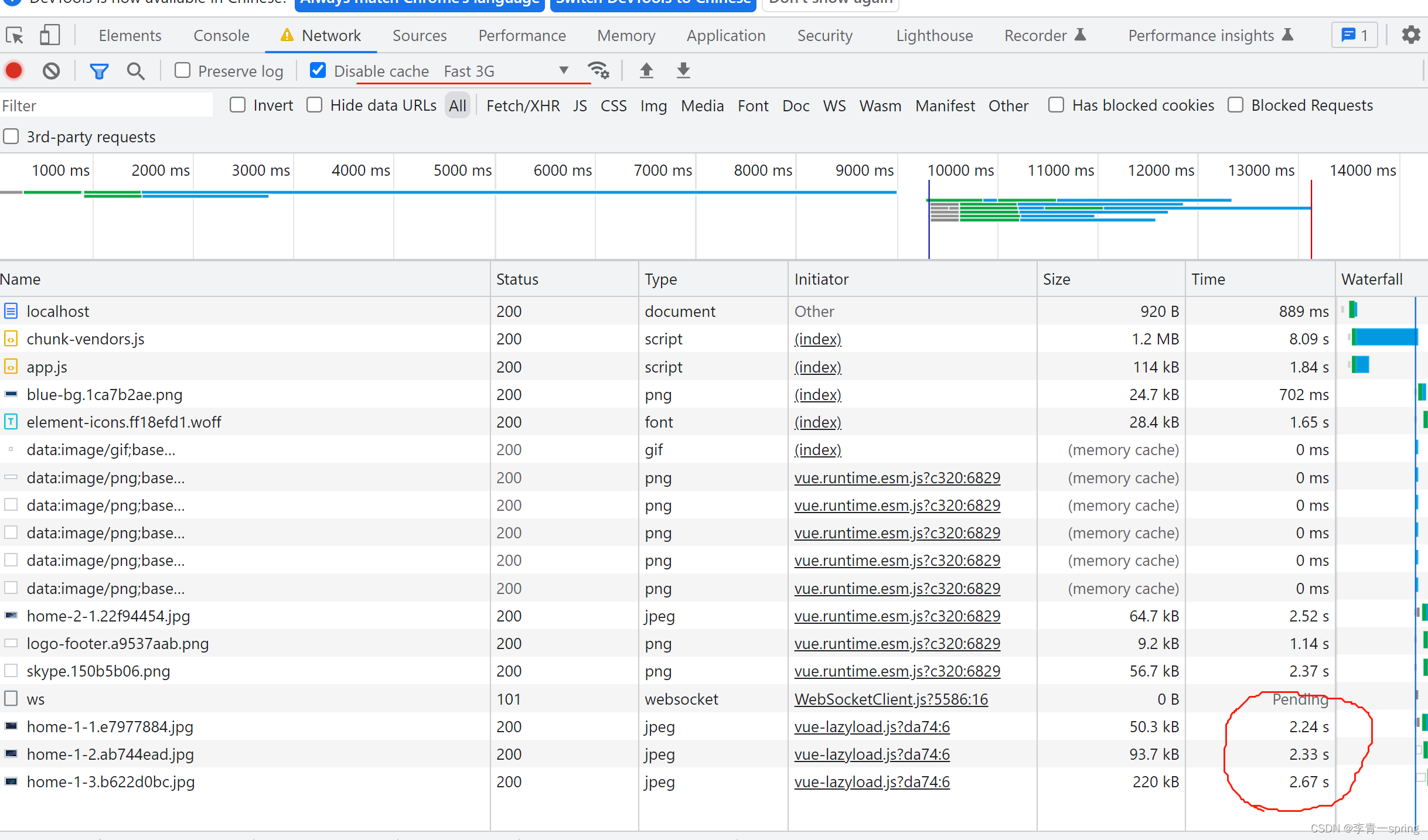This screenshot has height=840, width=1428.
Task: Clear the network log
Action: [51, 71]
